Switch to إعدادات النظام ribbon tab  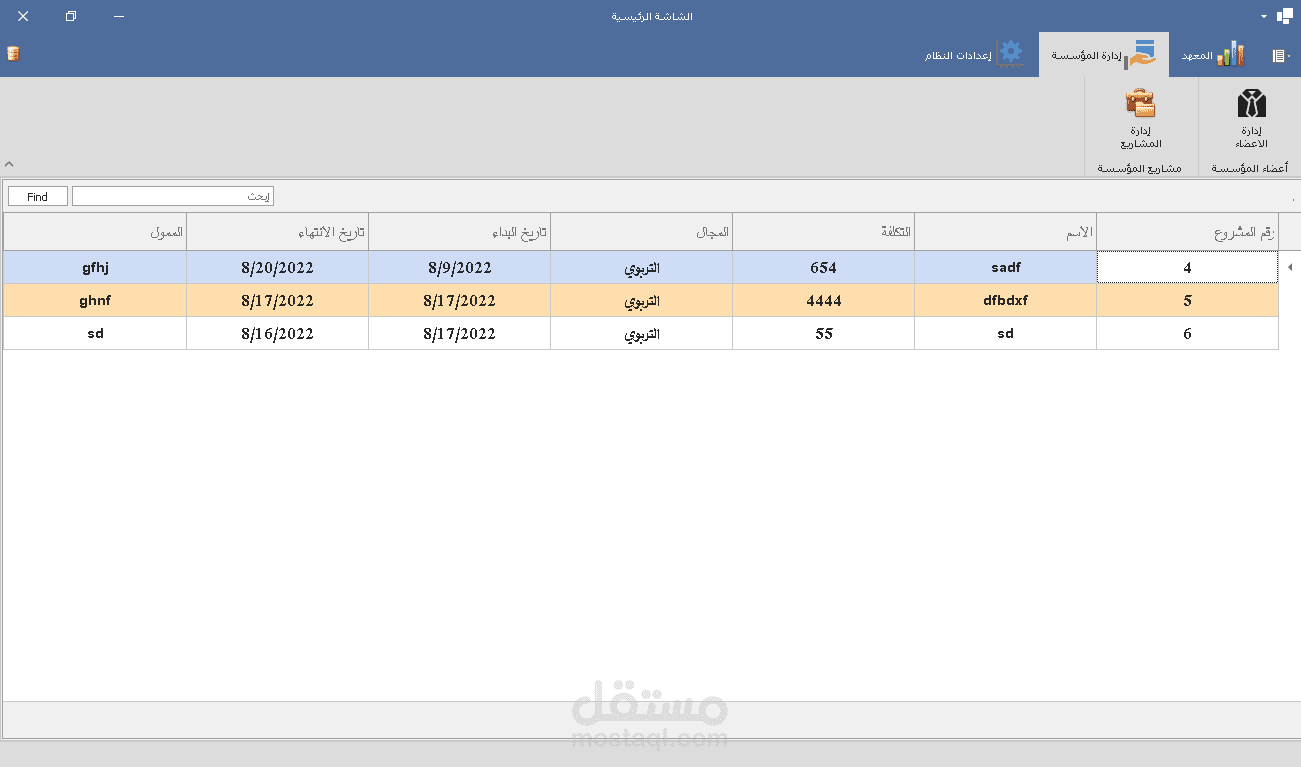(x=974, y=55)
